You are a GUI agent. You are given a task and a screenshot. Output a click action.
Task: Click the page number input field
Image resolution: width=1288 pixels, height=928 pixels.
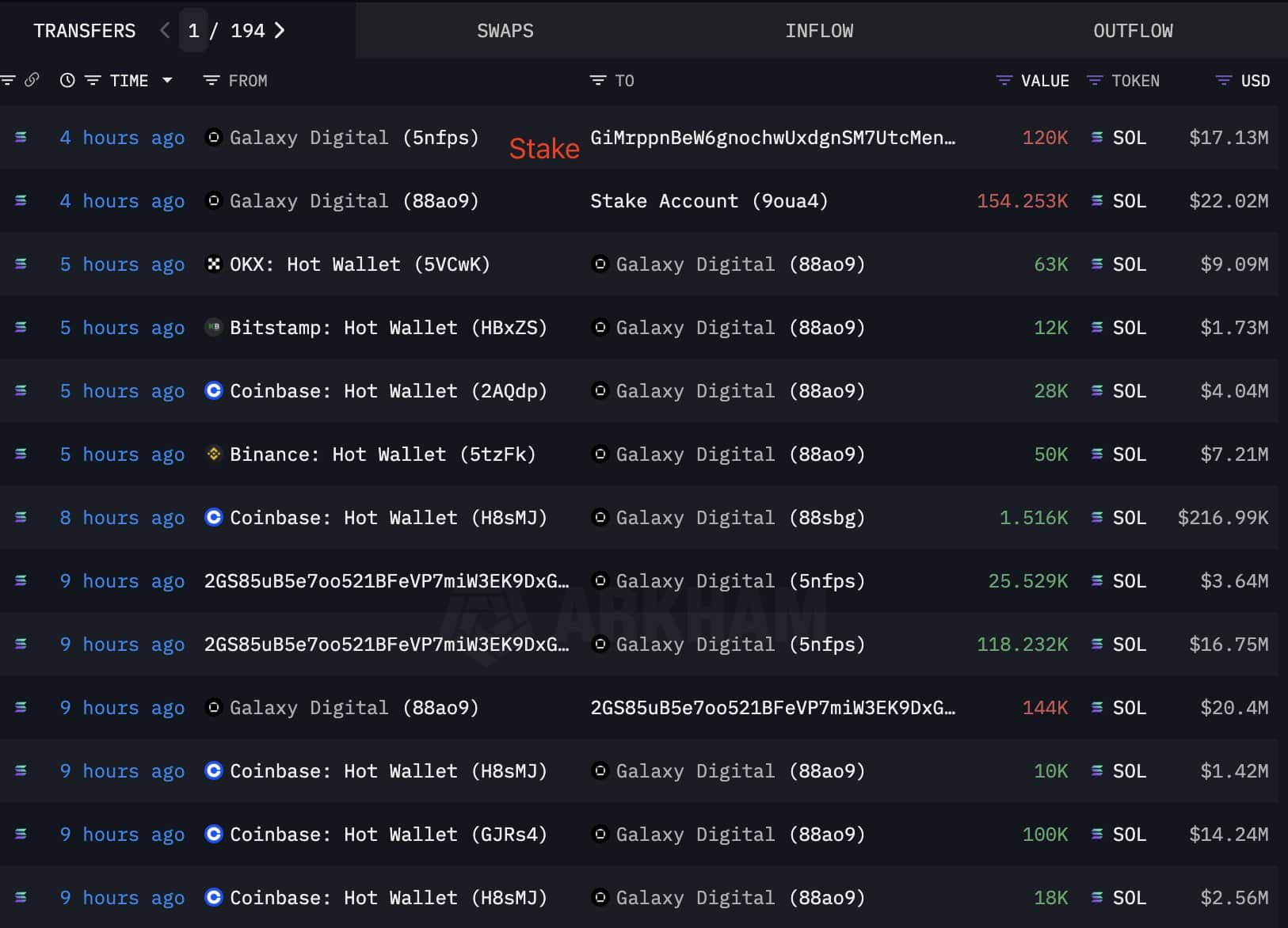click(x=193, y=30)
